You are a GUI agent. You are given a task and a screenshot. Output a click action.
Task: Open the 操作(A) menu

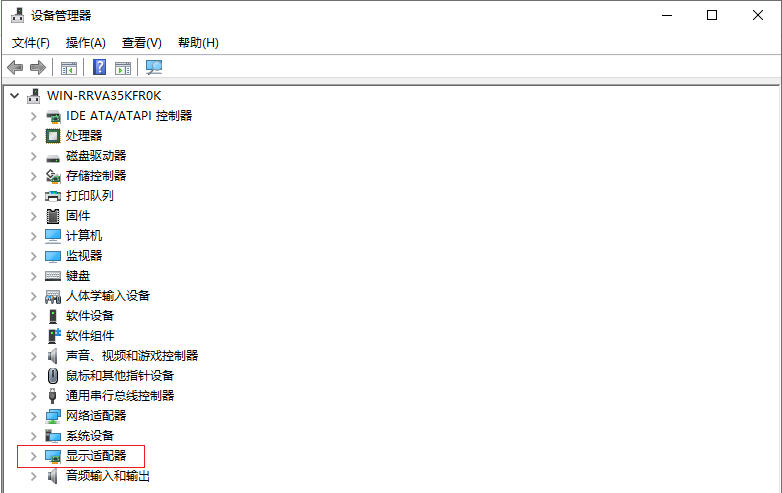(x=85, y=43)
